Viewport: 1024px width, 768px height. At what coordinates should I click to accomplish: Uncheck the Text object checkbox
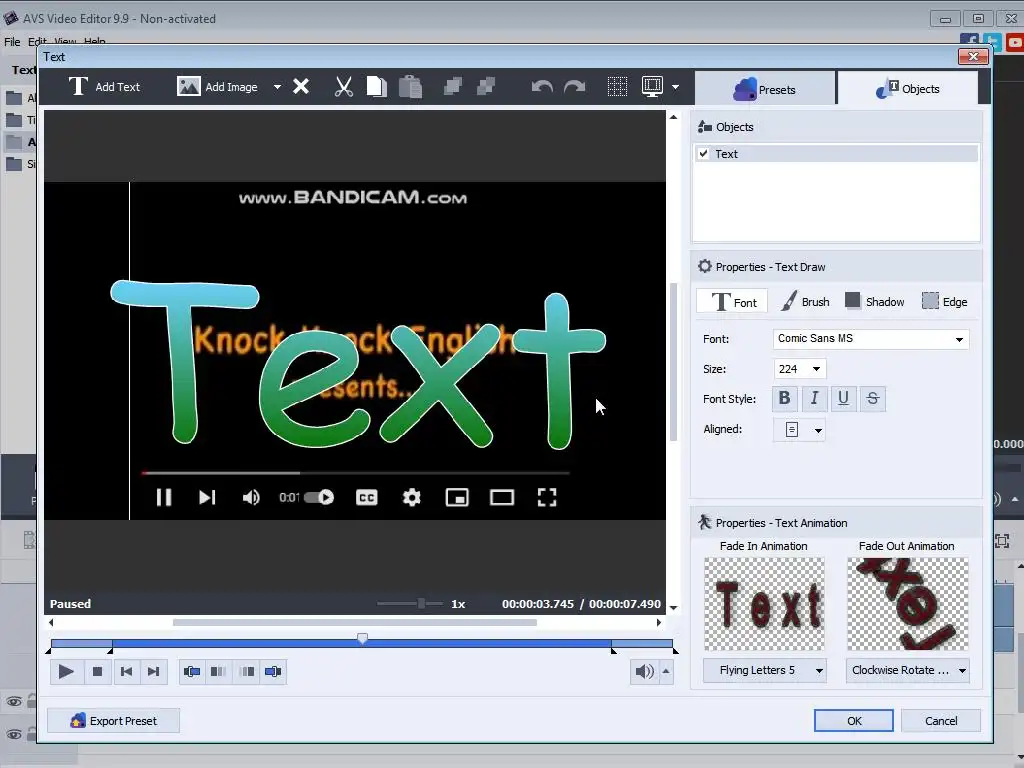(703, 153)
